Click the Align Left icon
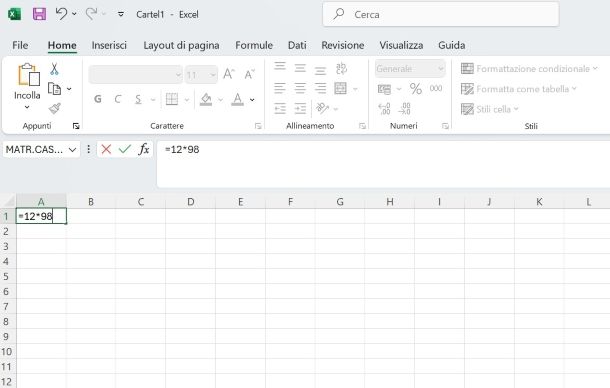 point(280,88)
